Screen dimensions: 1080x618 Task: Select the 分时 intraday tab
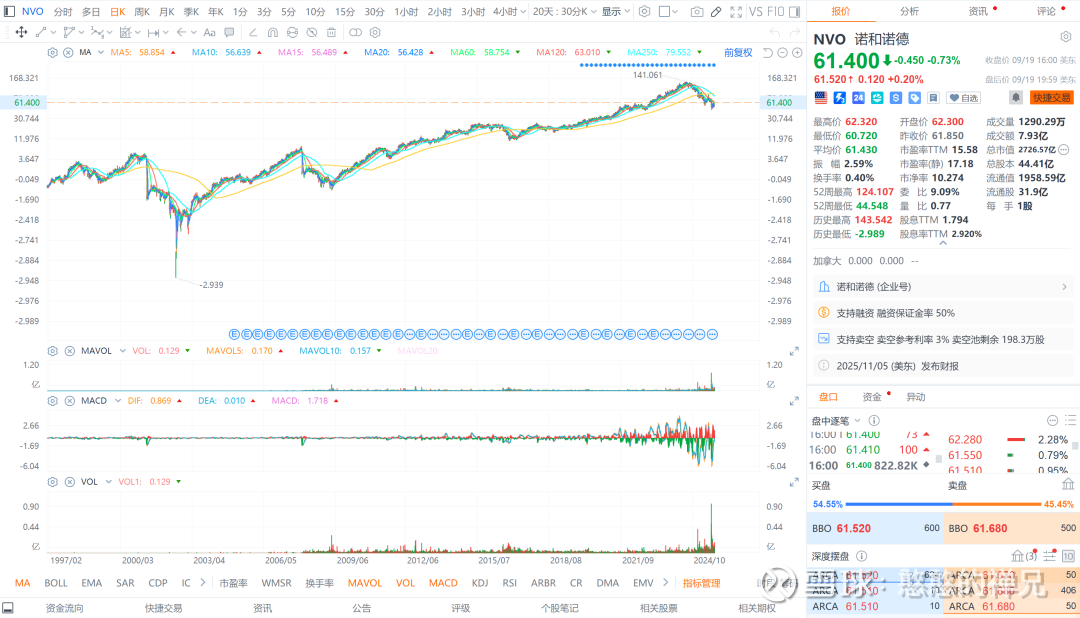click(63, 12)
